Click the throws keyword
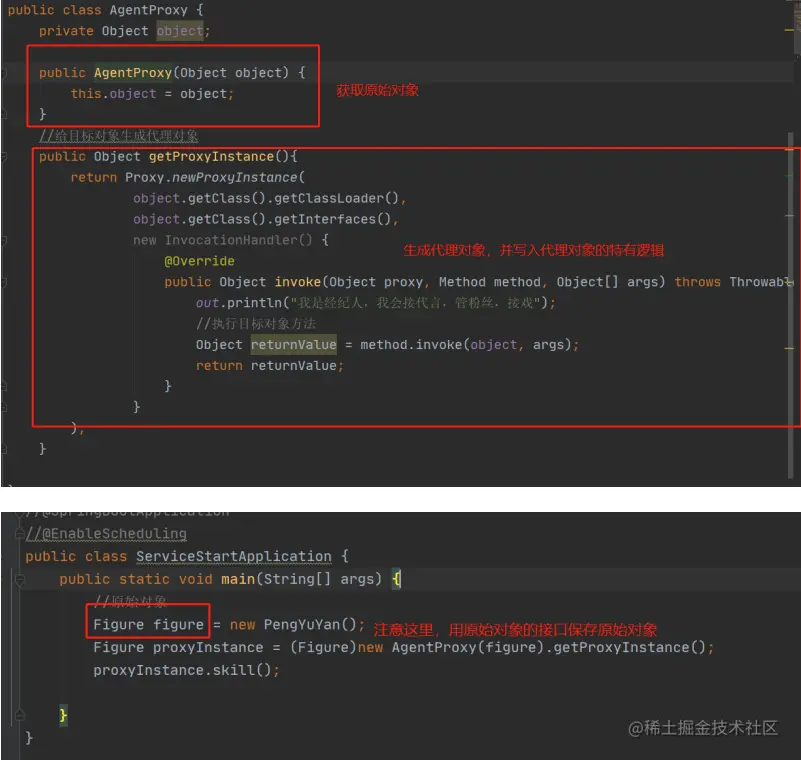The width and height of the screenshot is (801, 760). pos(697,282)
